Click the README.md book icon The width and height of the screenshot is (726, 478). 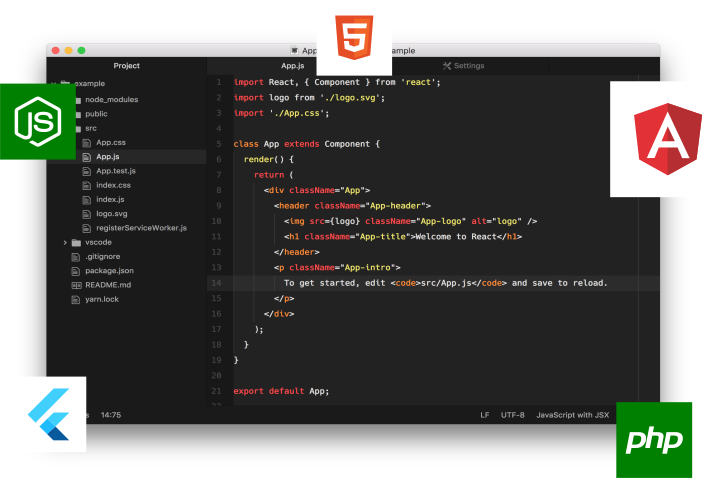click(x=76, y=285)
